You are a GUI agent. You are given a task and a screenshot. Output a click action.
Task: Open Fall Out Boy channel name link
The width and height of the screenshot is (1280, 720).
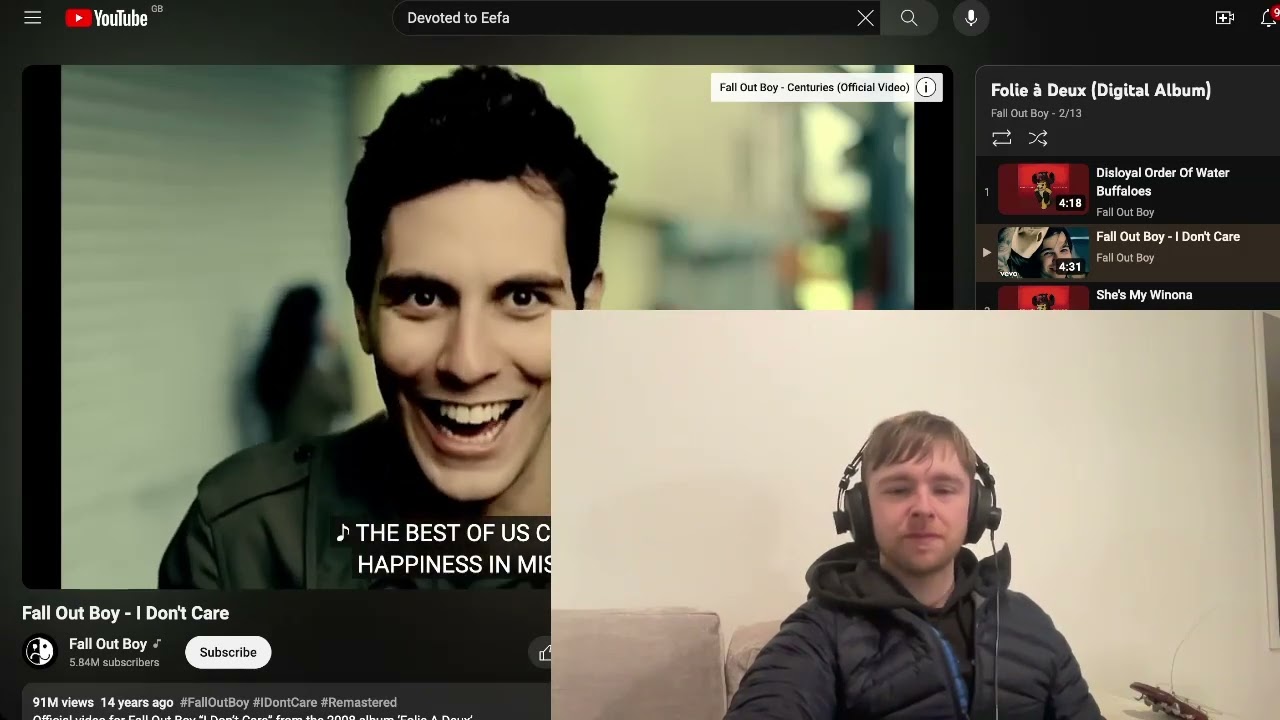(x=108, y=644)
